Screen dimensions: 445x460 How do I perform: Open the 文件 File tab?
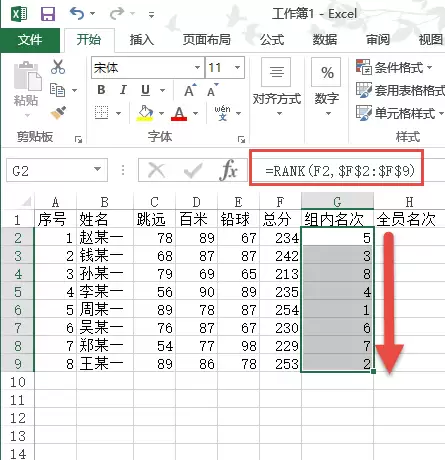pyautogui.click(x=30, y=40)
